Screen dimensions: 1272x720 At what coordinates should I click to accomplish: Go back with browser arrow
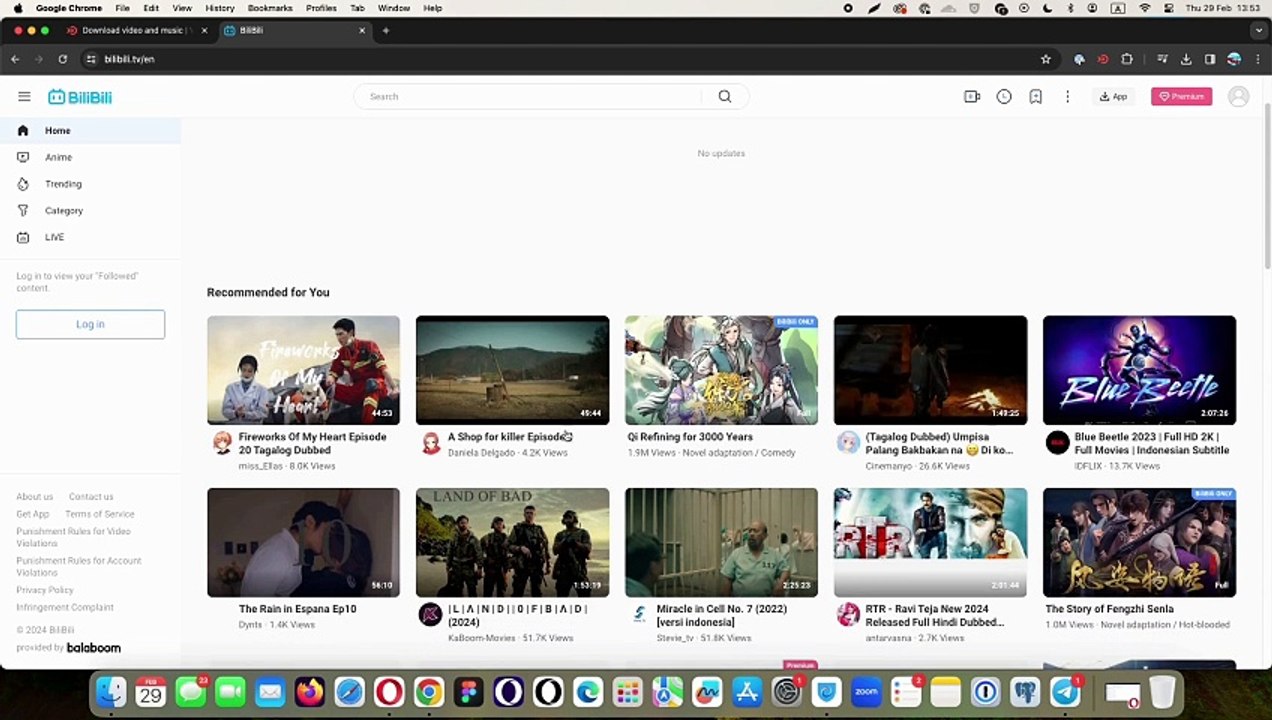pyautogui.click(x=15, y=59)
